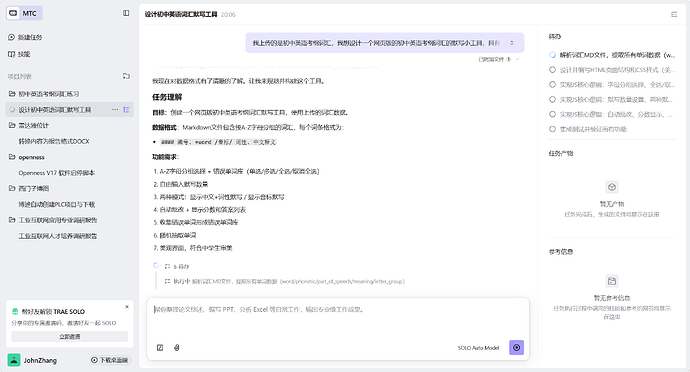Toggle todo circle for 设计并编写HTML页面
The height and width of the screenshot is (372, 690).
pos(552,70)
